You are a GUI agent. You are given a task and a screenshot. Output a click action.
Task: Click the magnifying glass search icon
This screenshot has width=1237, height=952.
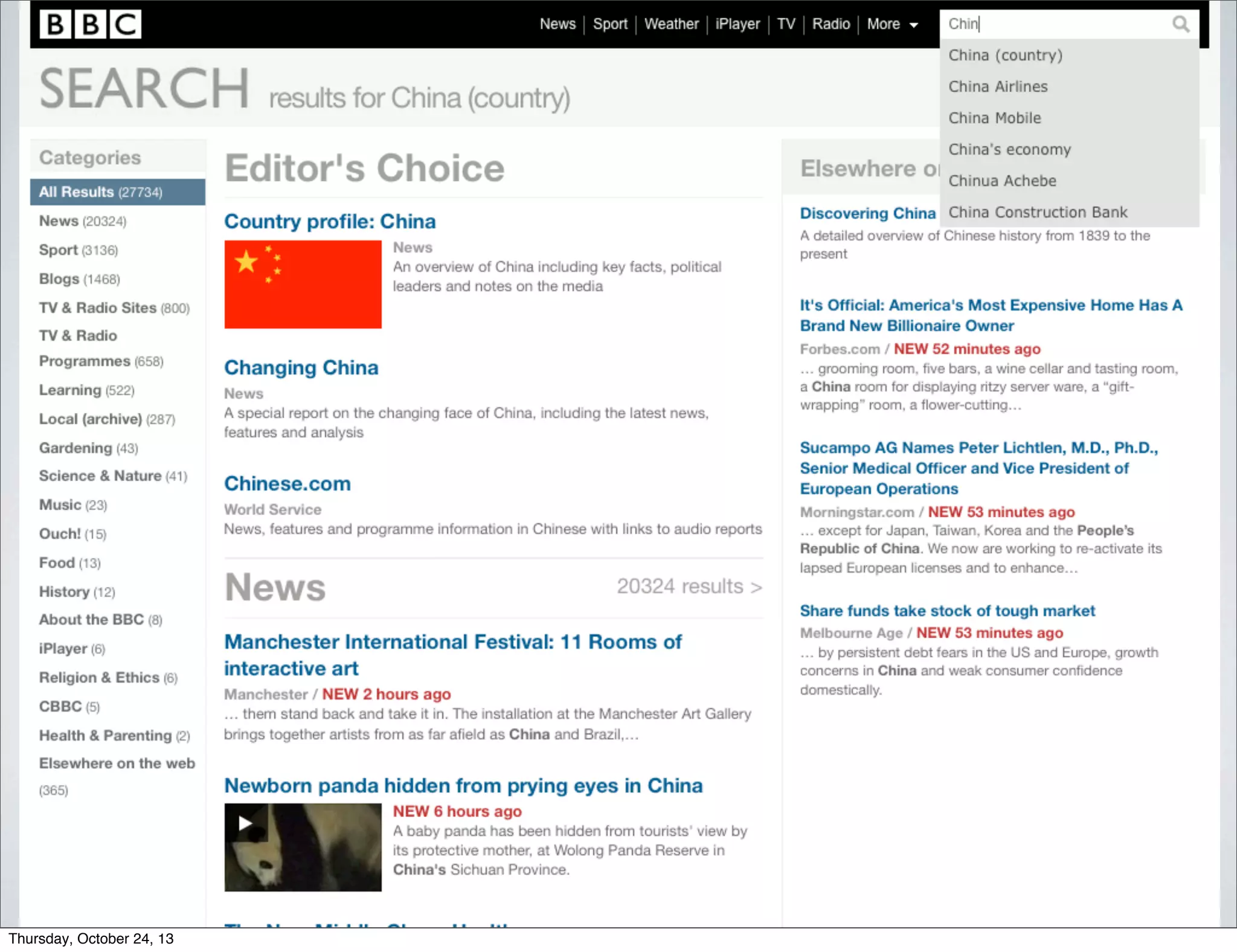[1180, 24]
